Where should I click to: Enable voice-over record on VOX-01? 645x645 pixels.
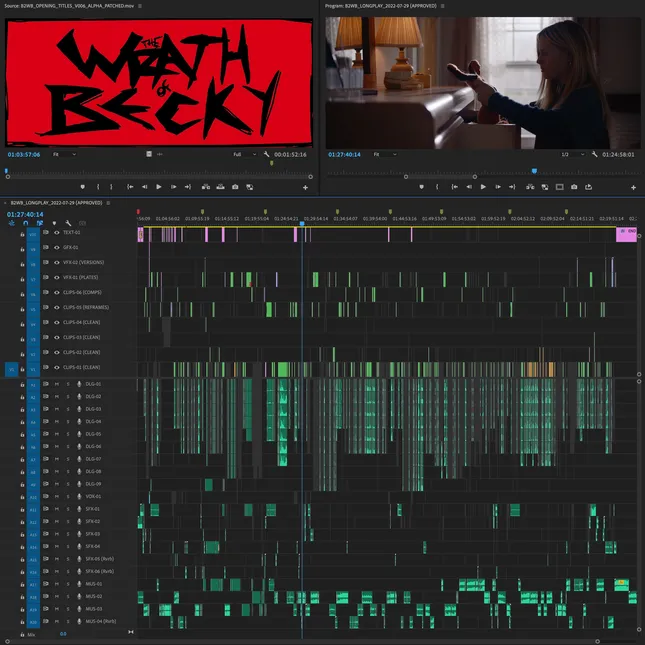(x=79, y=497)
